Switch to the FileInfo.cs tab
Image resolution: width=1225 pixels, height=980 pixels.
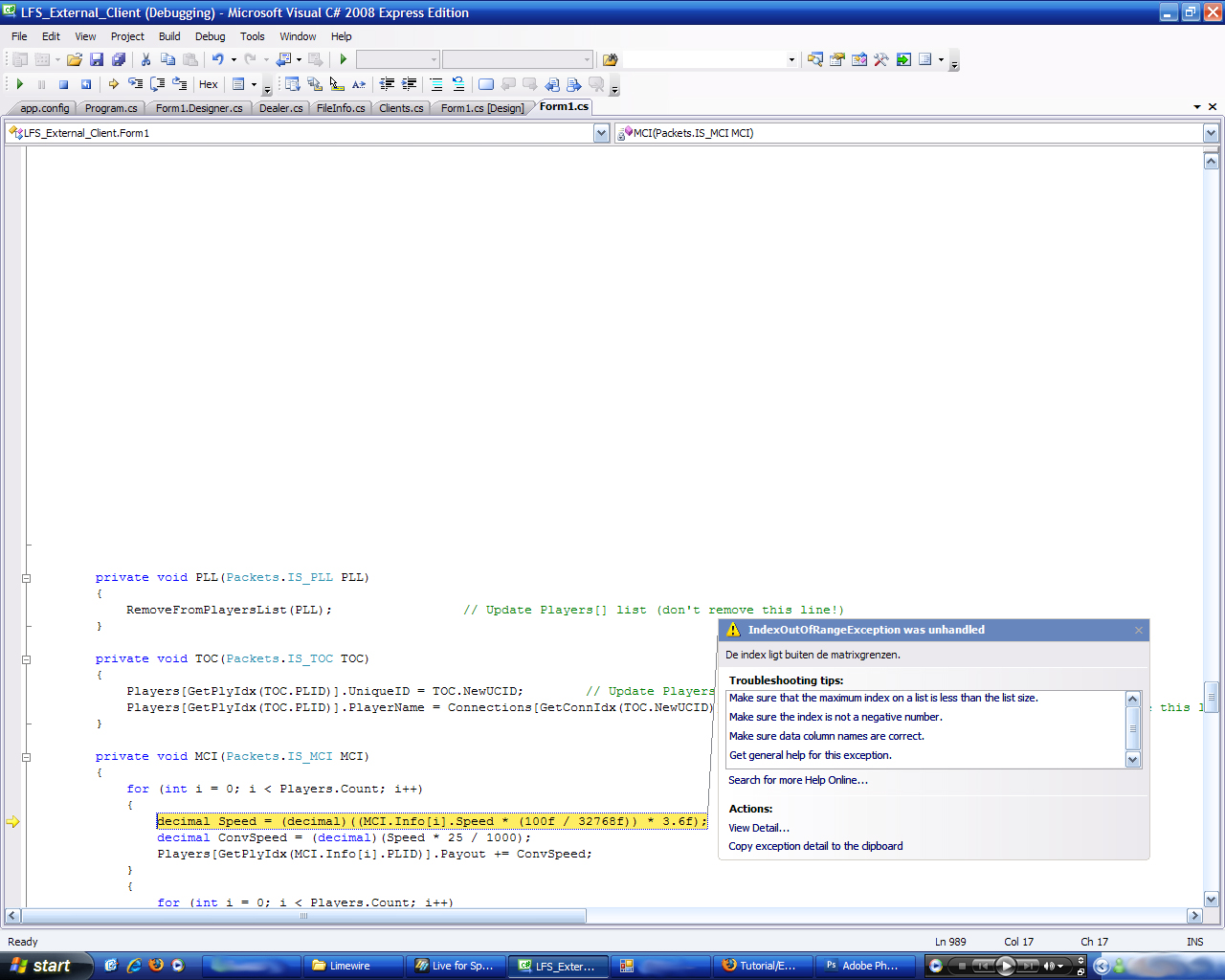[x=341, y=108]
